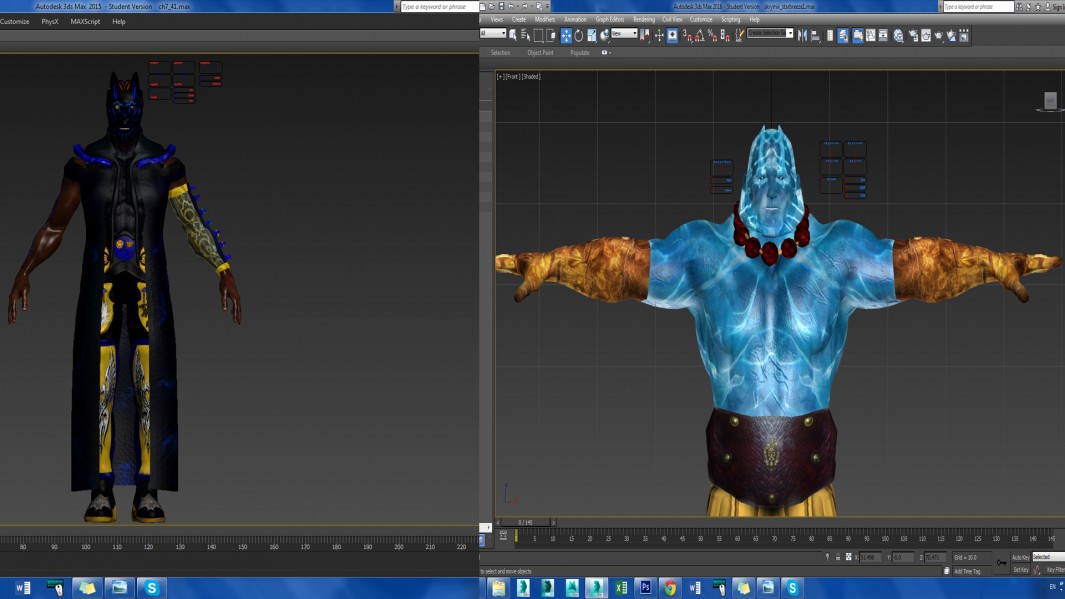Switch to the Selection ribbon tab

(501, 52)
